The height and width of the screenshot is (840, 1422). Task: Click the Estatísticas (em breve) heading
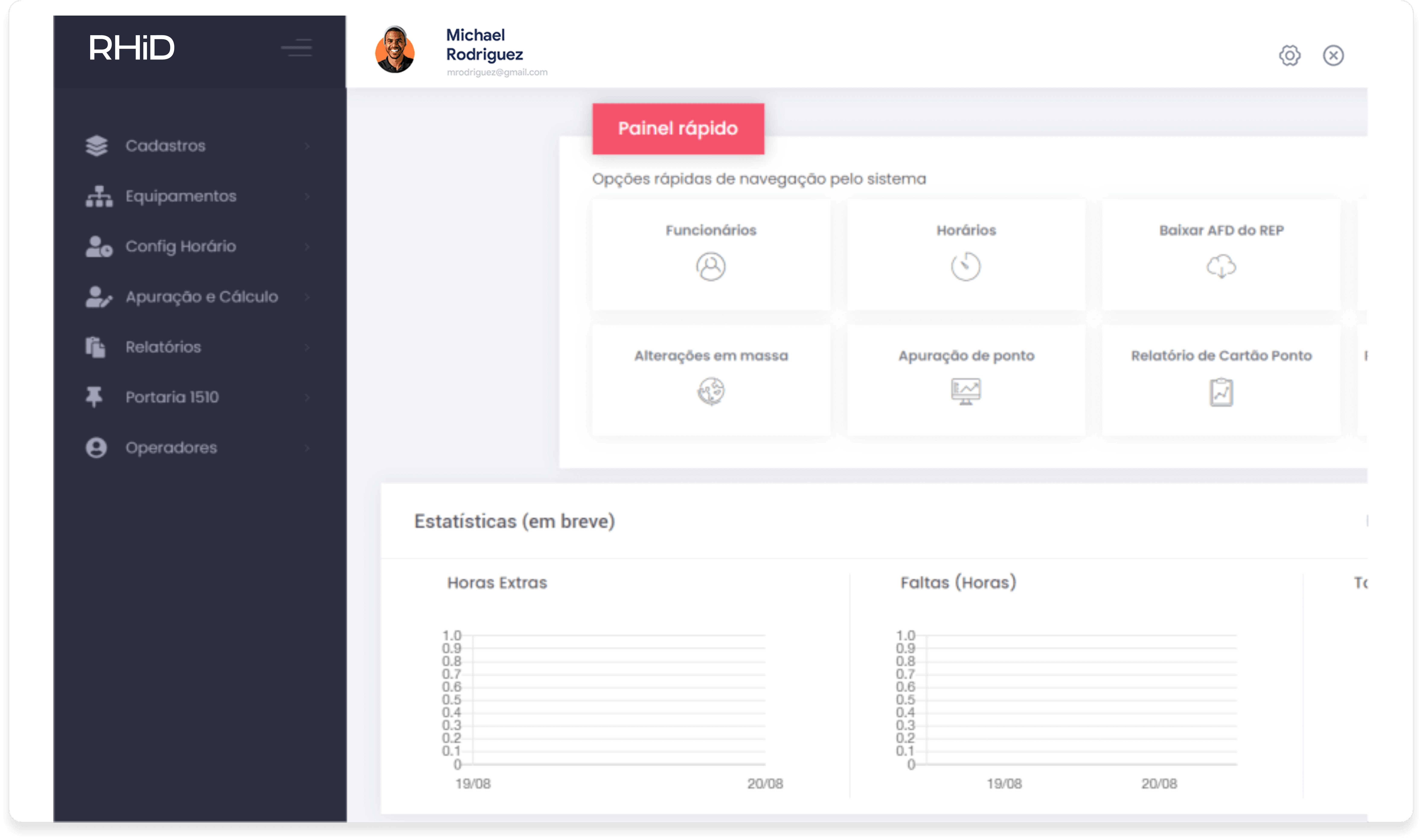(514, 521)
